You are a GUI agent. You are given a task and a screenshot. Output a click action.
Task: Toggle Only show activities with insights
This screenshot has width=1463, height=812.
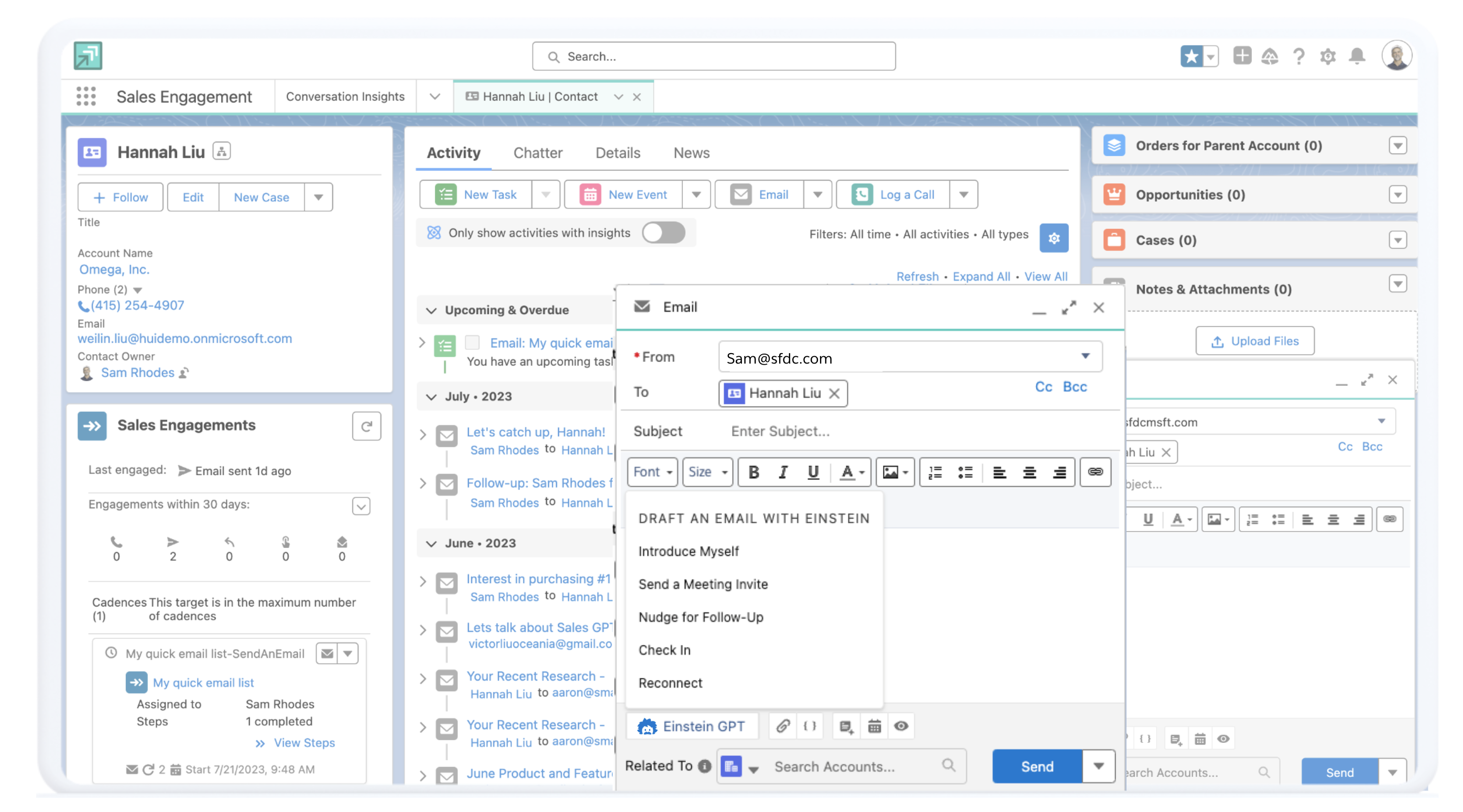pos(663,232)
